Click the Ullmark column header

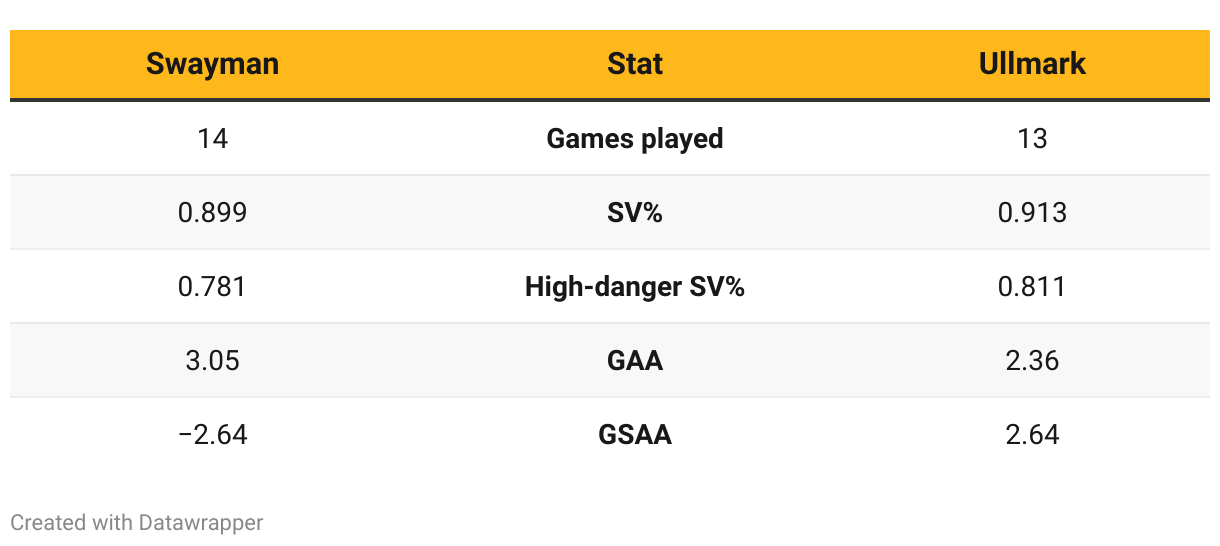point(1032,64)
